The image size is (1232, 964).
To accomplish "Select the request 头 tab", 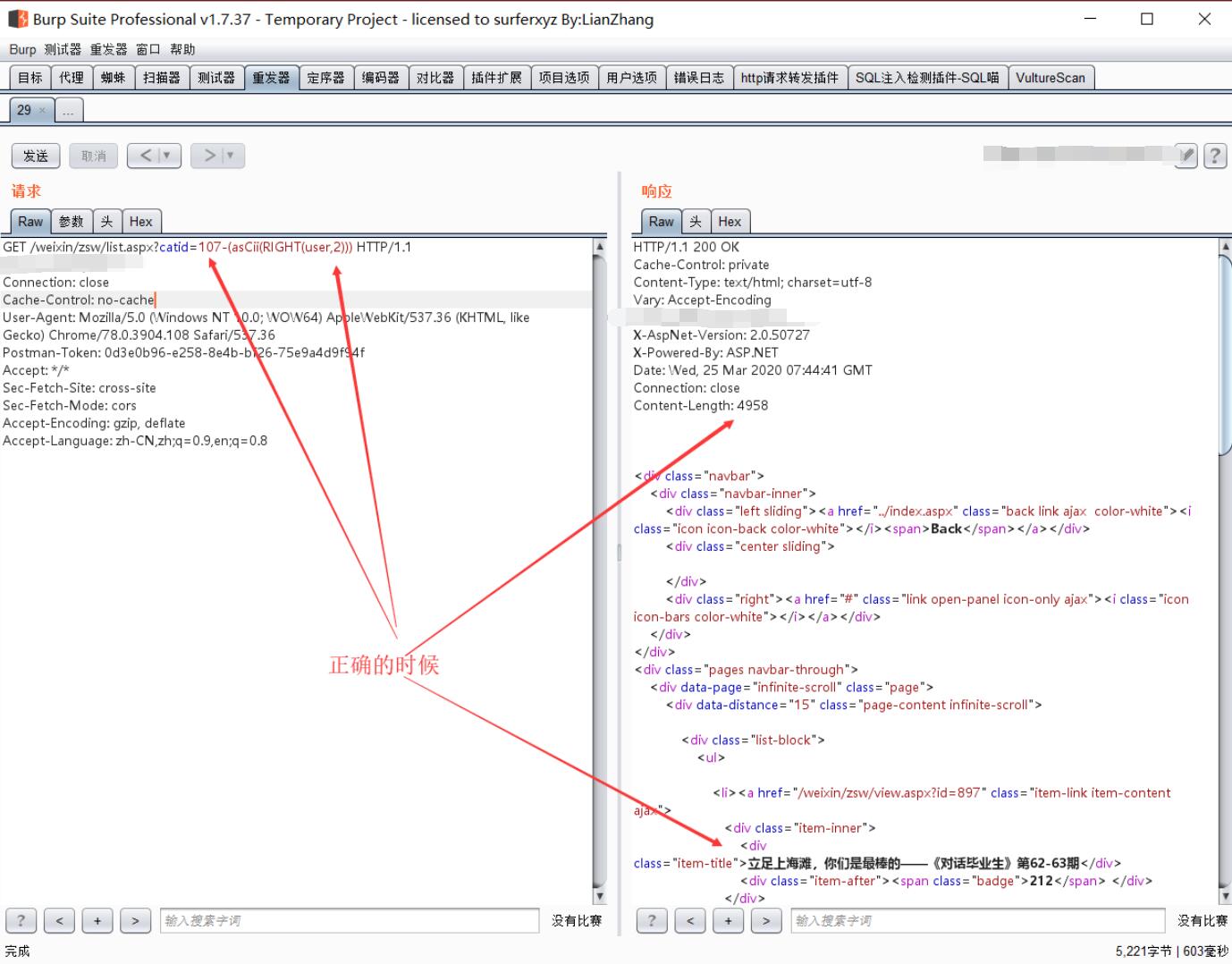I will tap(107, 222).
